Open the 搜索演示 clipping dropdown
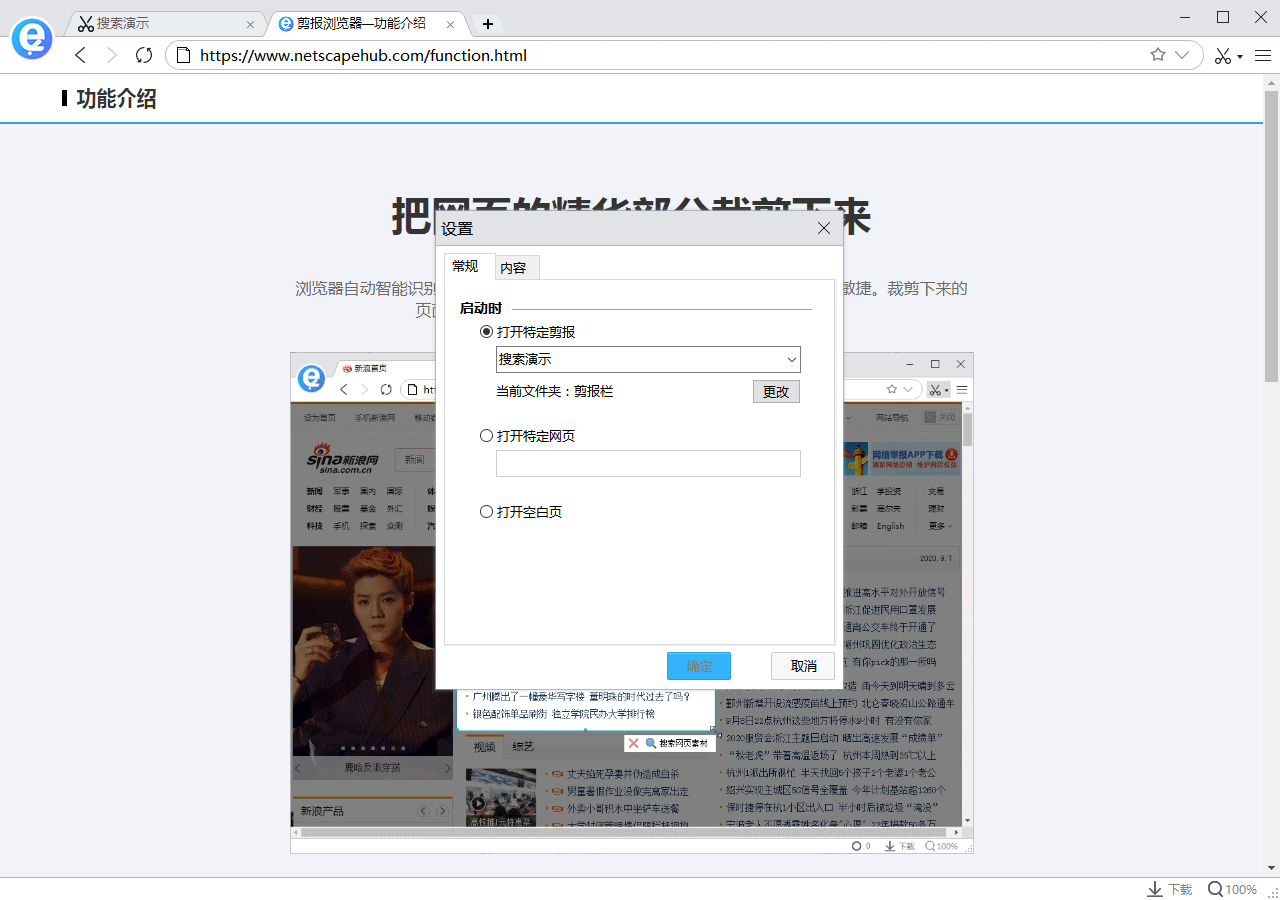The height and width of the screenshot is (900, 1280). point(648,359)
